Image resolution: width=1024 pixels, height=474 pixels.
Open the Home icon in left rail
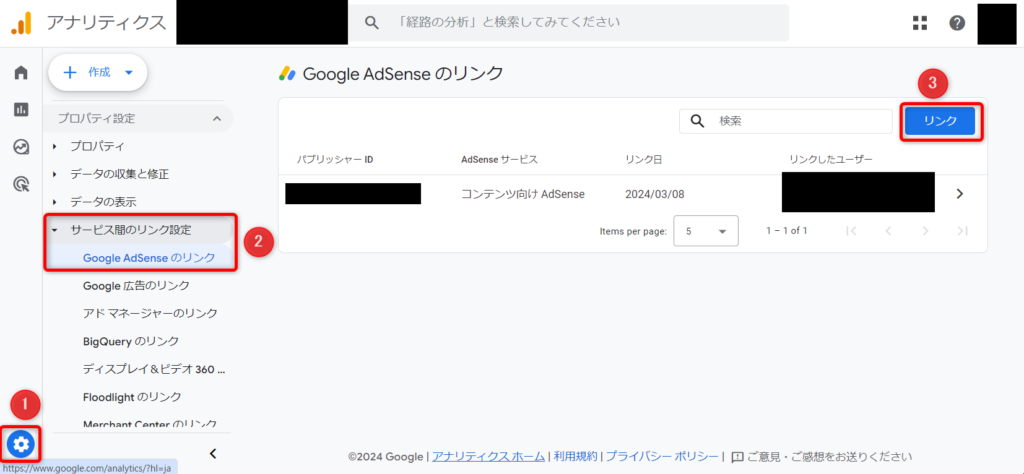(x=21, y=72)
